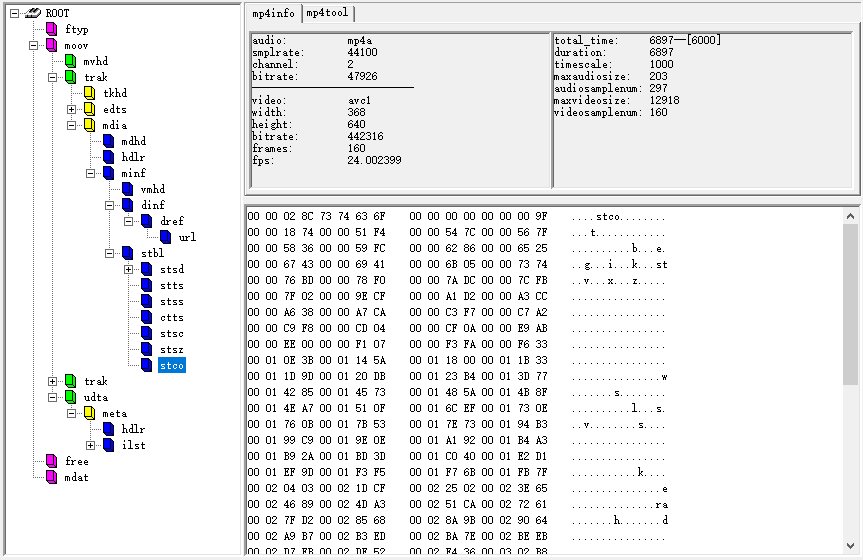Click the blue vmhd box icon
Viewport: 863px width, 560px height.
pyautogui.click(x=128, y=189)
